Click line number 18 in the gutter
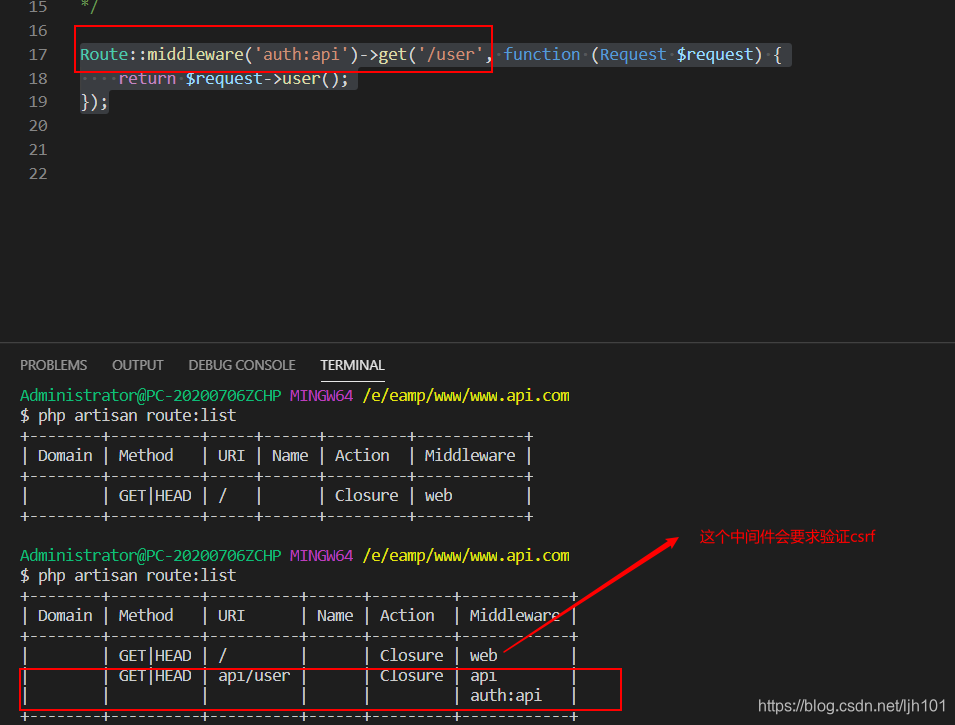The height and width of the screenshot is (725, 955). [38, 79]
